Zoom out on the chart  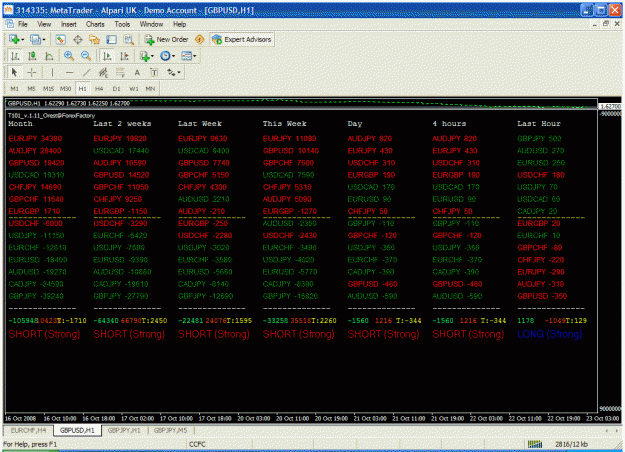86,56
